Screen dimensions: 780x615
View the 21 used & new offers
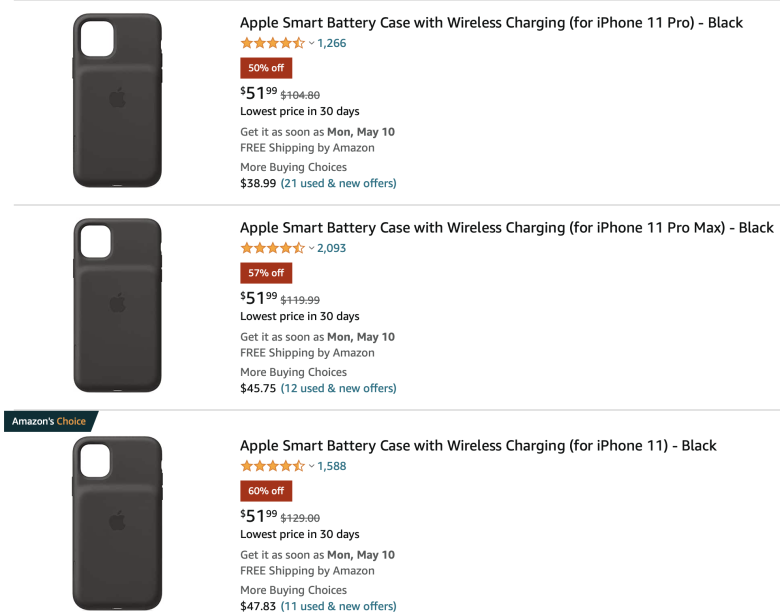339,184
